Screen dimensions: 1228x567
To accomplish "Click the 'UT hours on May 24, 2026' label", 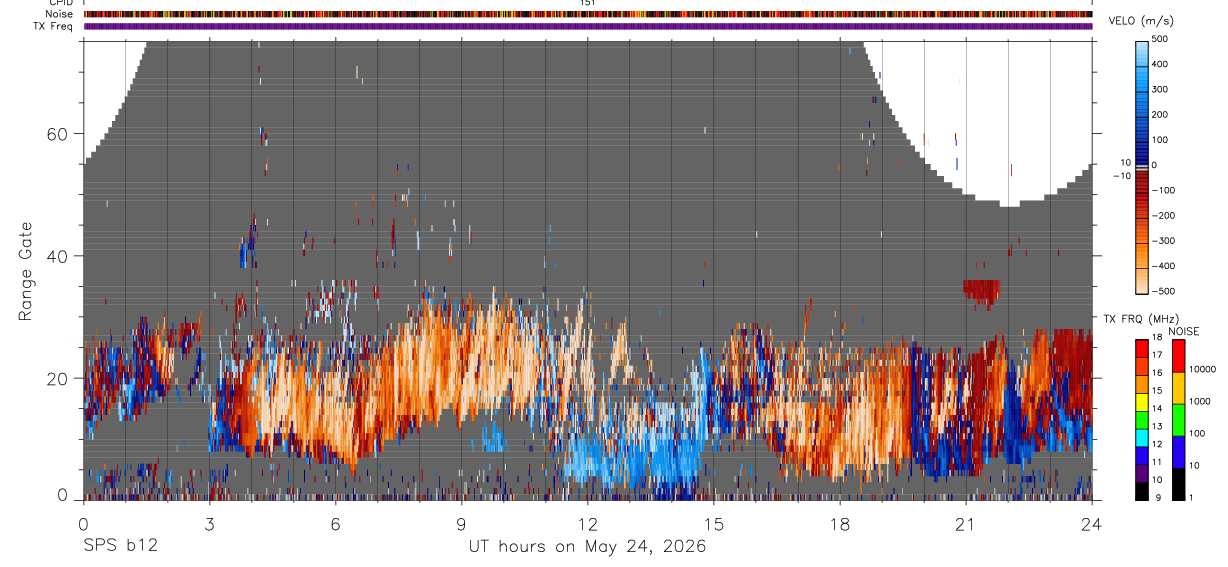I will pyautogui.click(x=587, y=547).
